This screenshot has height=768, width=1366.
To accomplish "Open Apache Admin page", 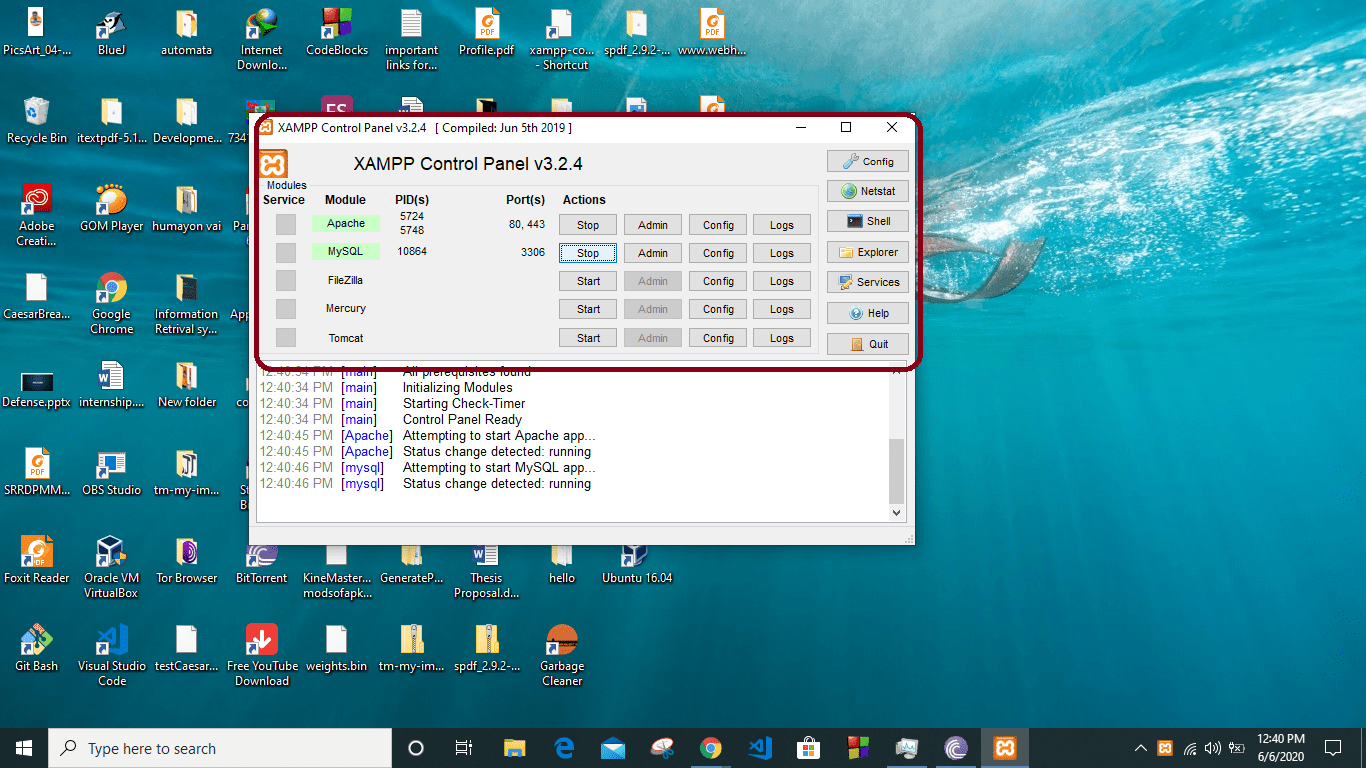I will pyautogui.click(x=652, y=224).
